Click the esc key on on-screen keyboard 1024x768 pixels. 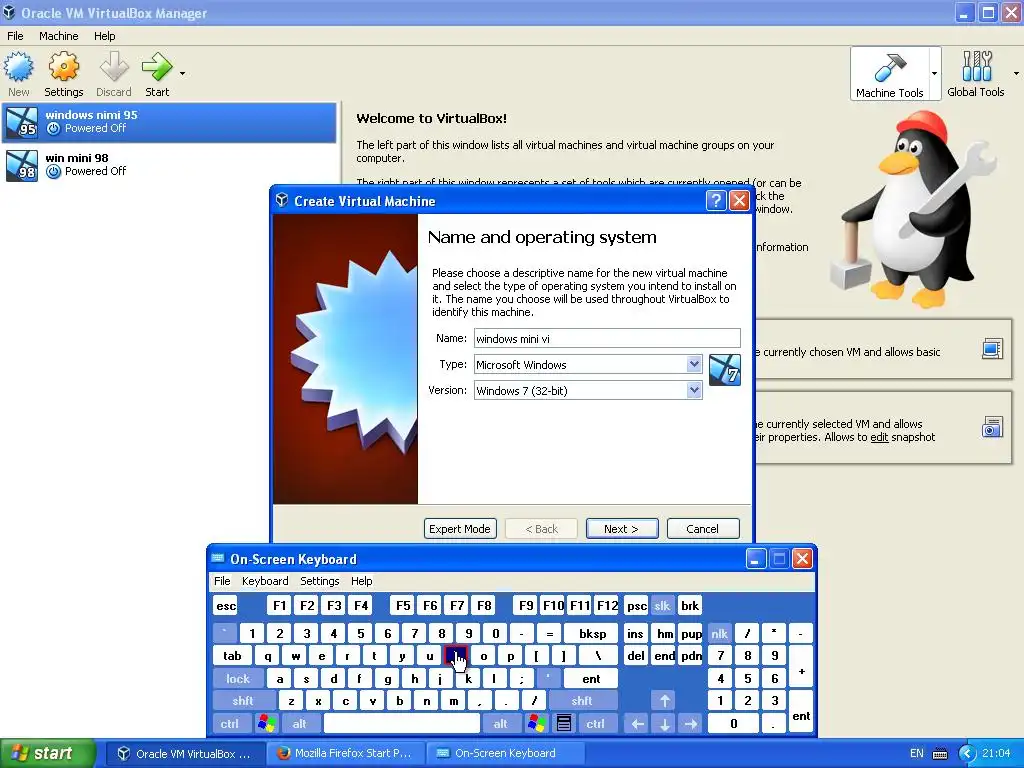pyautogui.click(x=226, y=606)
